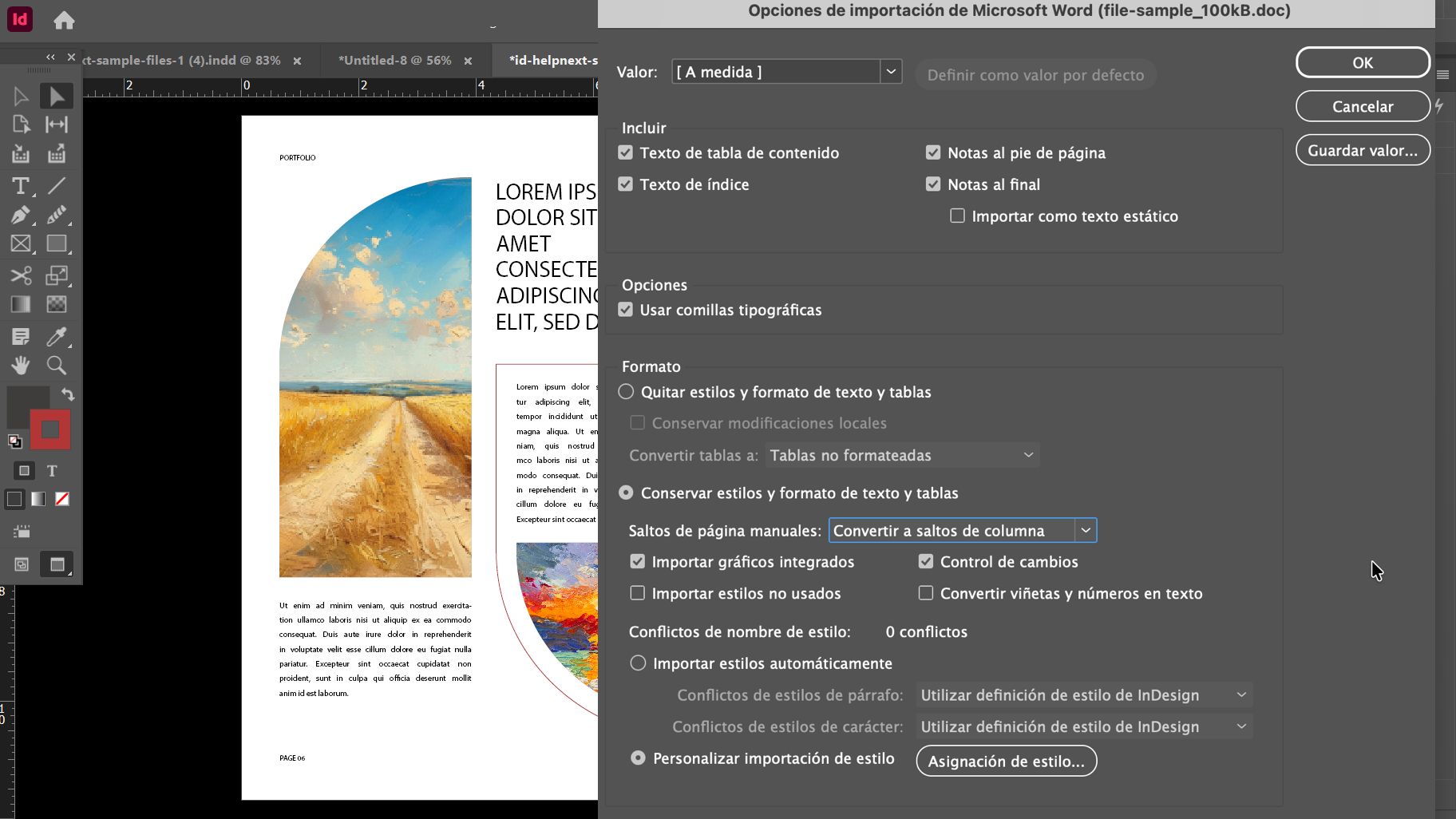Open Conflictos de estilos de carácter dropdown
Screen dimensions: 1456x819
point(1084,727)
